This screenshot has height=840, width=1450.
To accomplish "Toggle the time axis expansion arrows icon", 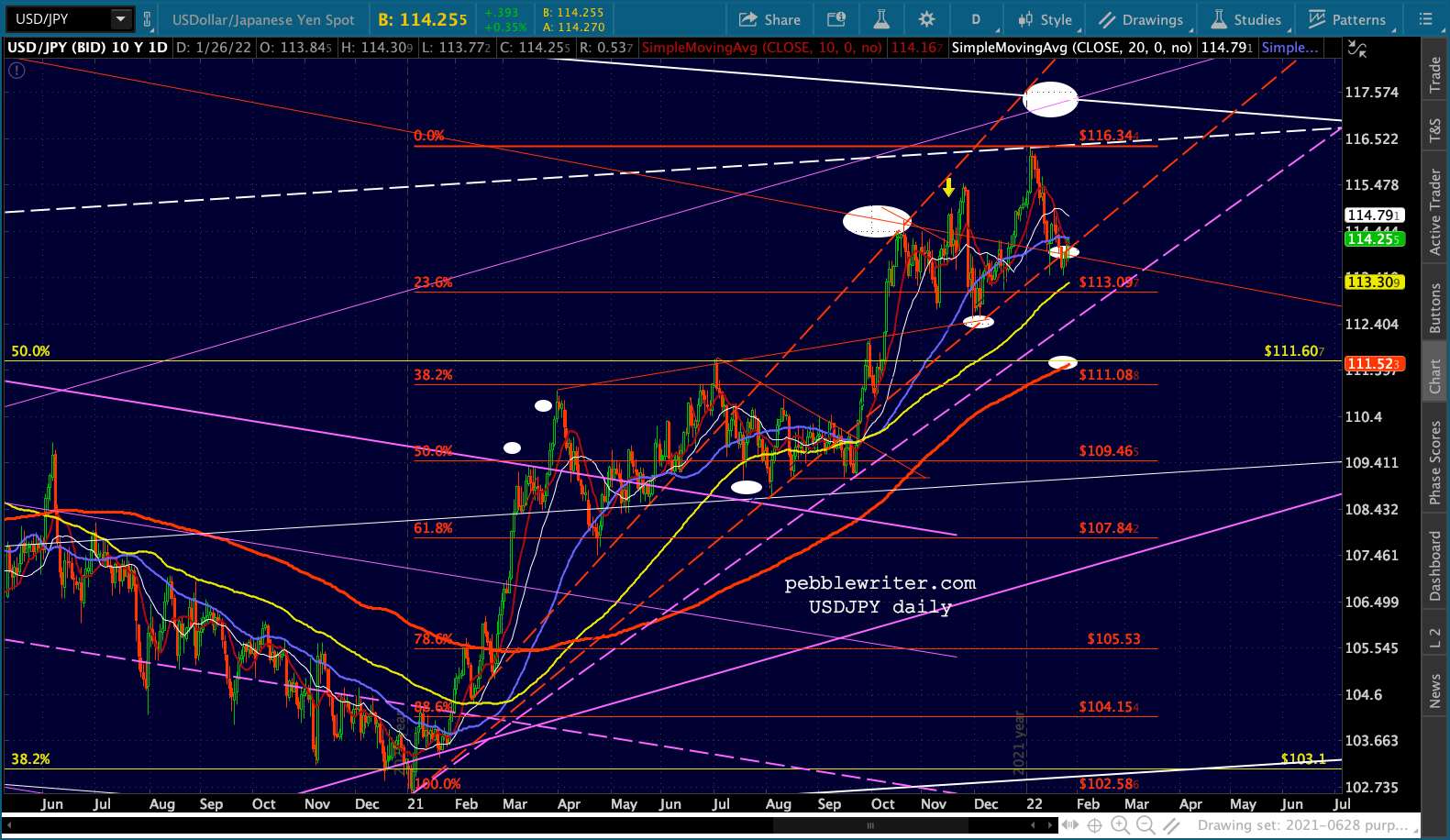I will click(1070, 825).
